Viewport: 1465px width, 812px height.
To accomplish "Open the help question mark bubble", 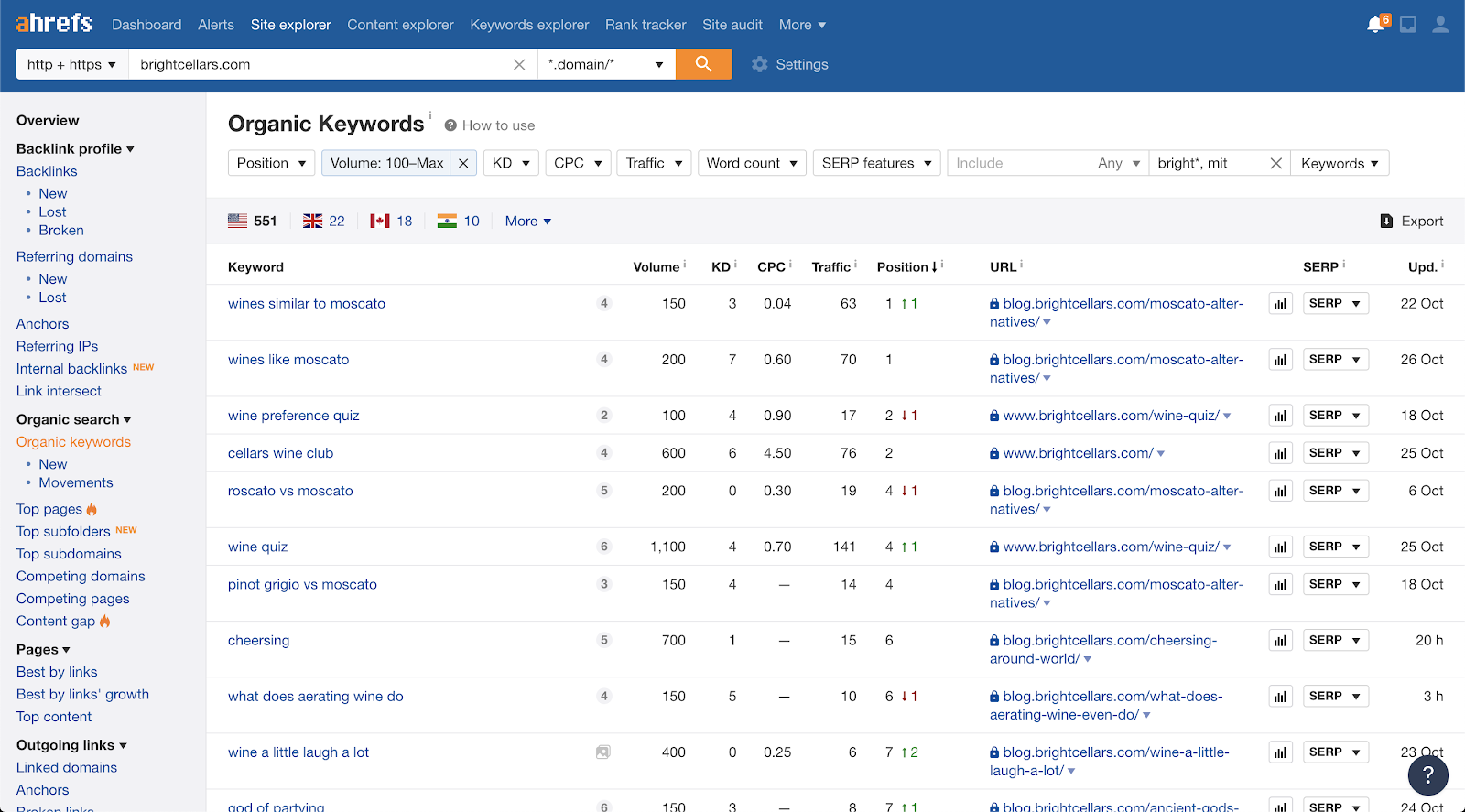I will 1427,776.
